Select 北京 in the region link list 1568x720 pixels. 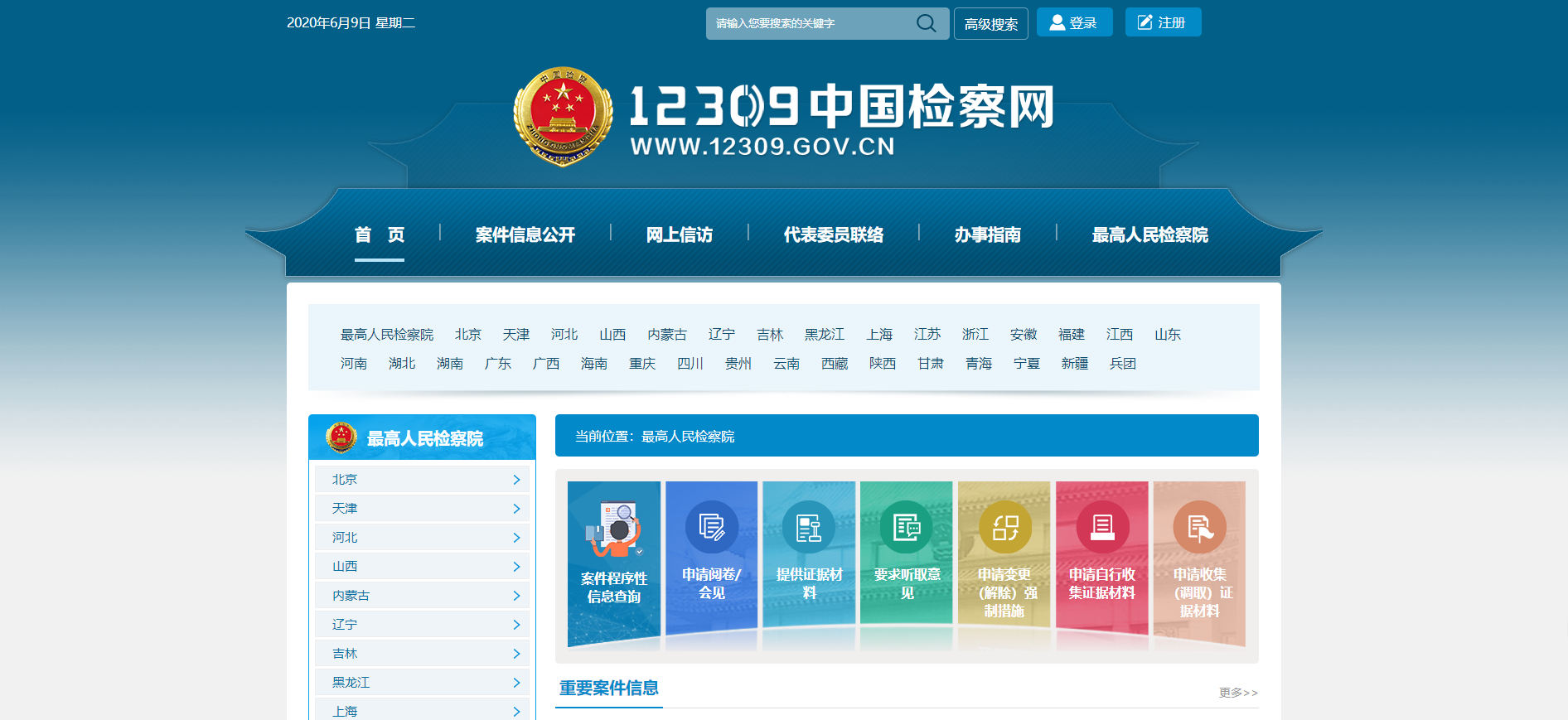(468, 335)
